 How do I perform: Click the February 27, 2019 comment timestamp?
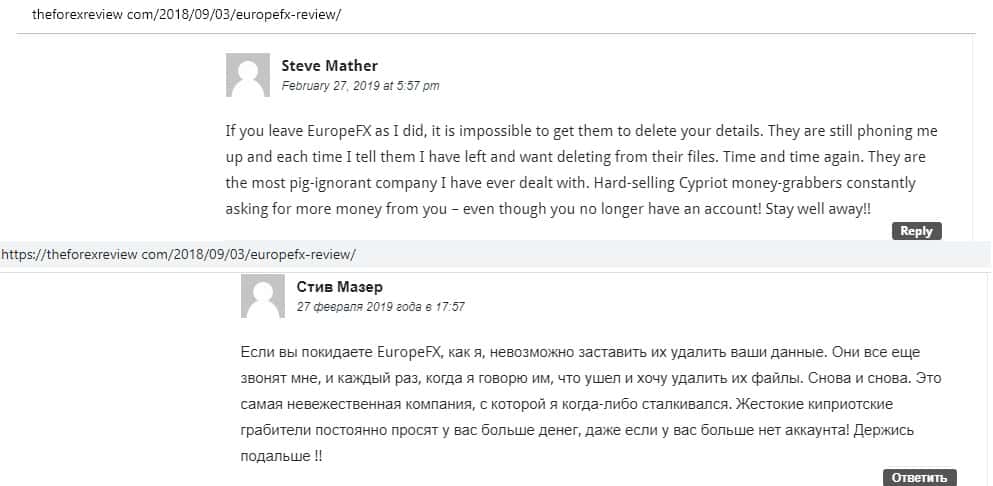click(x=360, y=87)
